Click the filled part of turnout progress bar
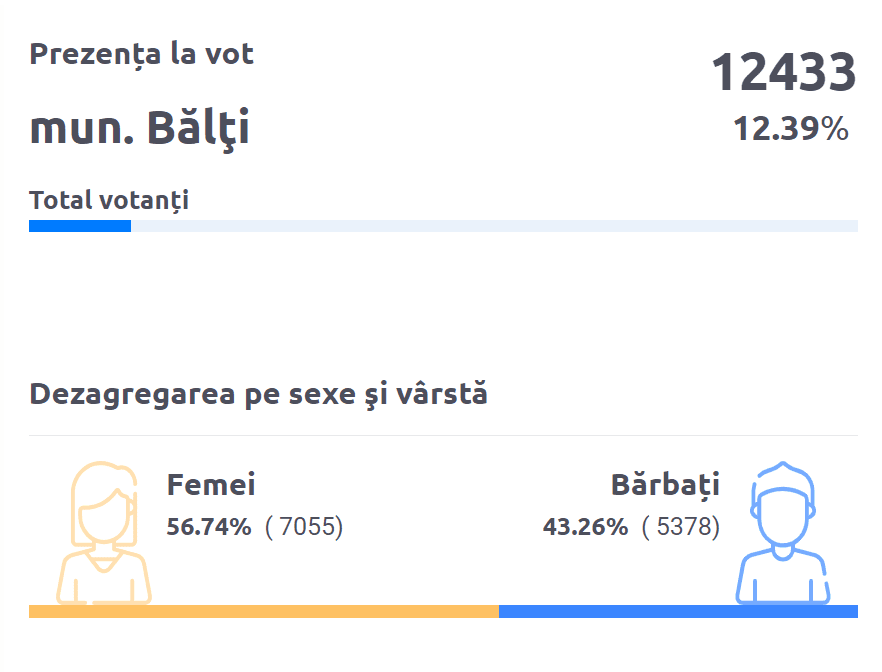Image resolution: width=882 pixels, height=672 pixels. pos(80,226)
